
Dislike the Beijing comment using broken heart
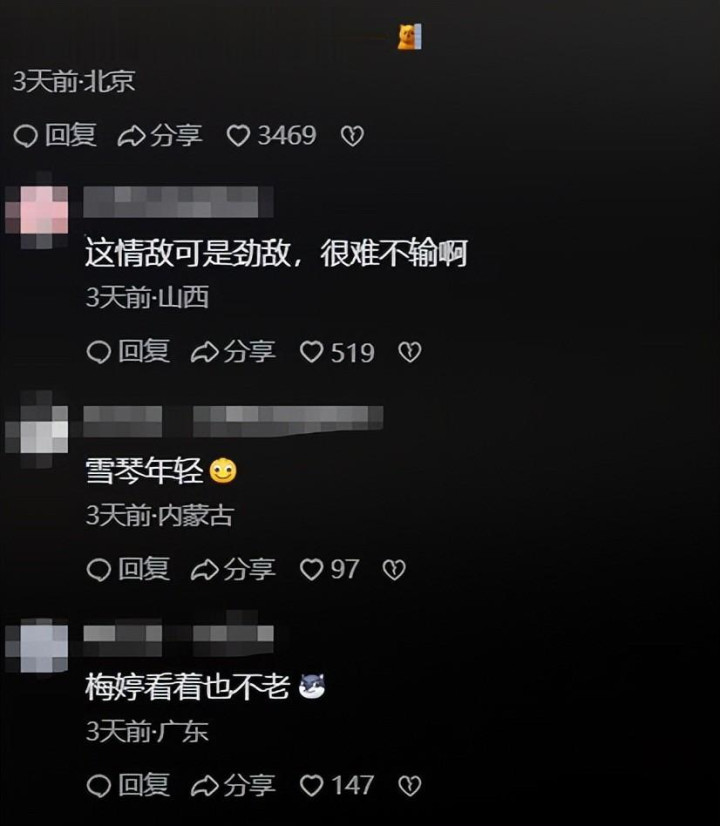[x=352, y=136]
